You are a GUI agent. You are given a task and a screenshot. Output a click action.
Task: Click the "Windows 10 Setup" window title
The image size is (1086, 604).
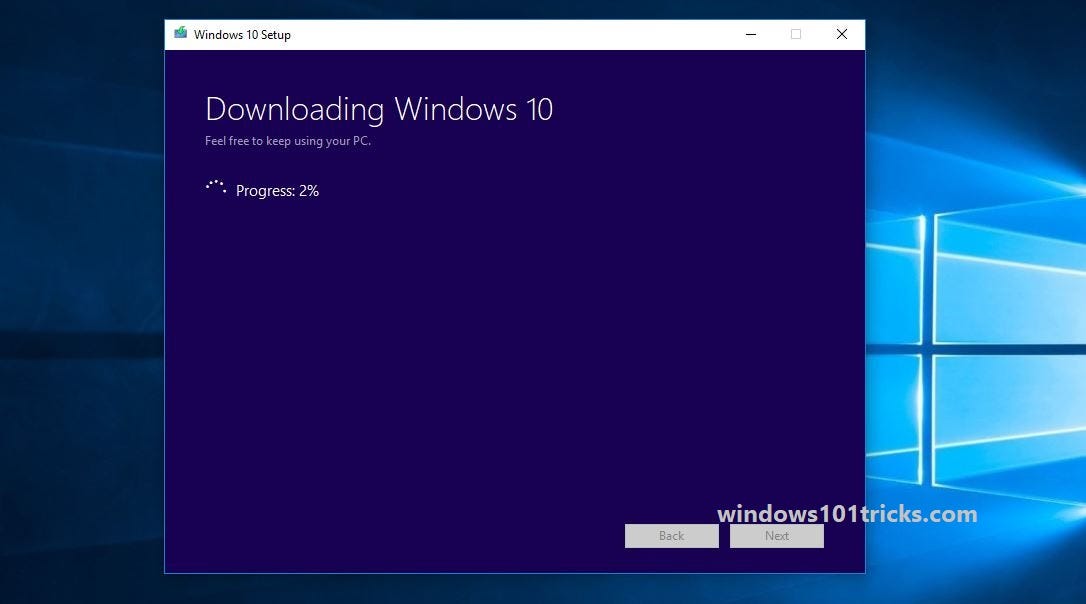point(242,35)
